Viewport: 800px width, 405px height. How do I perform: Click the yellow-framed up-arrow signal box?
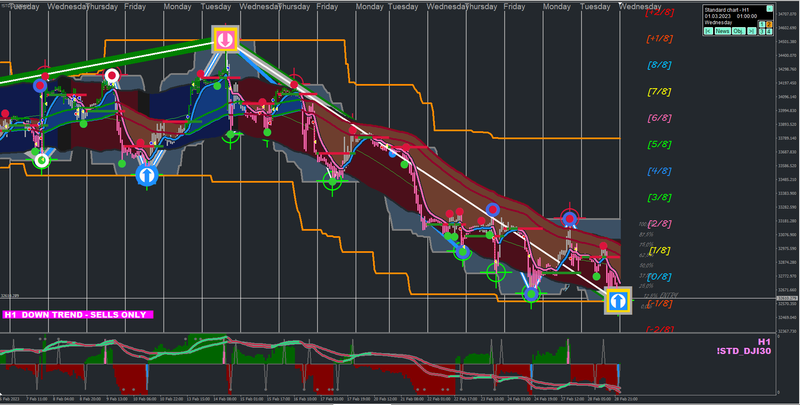(618, 300)
